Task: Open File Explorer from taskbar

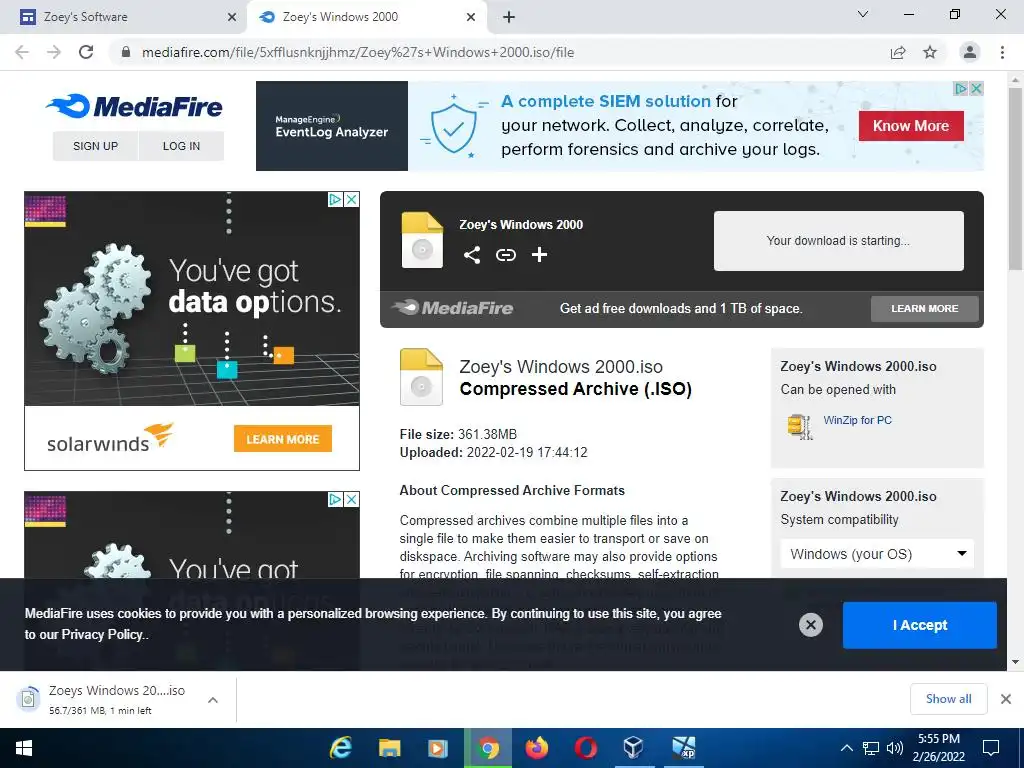Action: point(389,748)
